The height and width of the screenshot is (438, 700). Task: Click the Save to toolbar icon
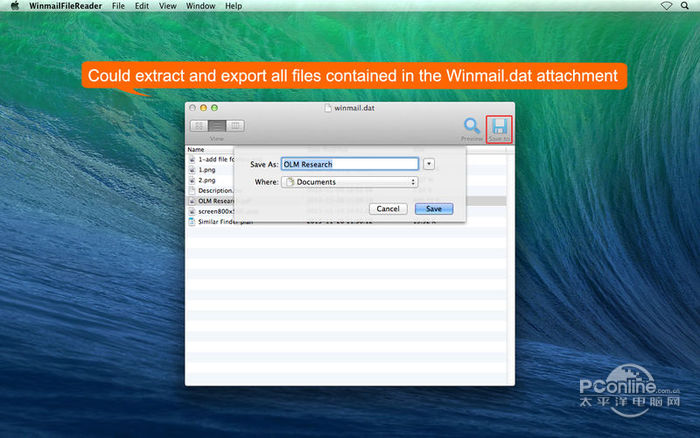point(498,128)
